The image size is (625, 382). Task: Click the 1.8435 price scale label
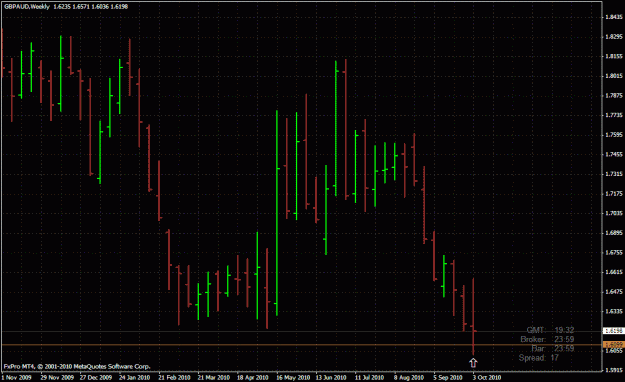[x=613, y=17]
